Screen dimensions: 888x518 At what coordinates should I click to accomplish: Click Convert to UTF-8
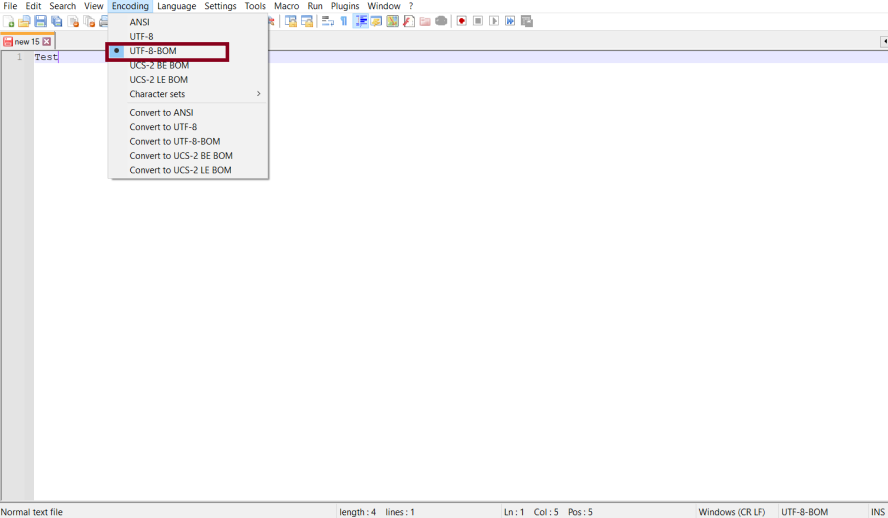point(163,127)
